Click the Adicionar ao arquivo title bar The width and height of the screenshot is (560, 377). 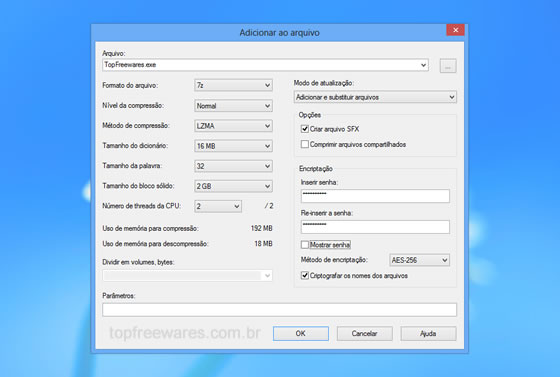[279, 33]
